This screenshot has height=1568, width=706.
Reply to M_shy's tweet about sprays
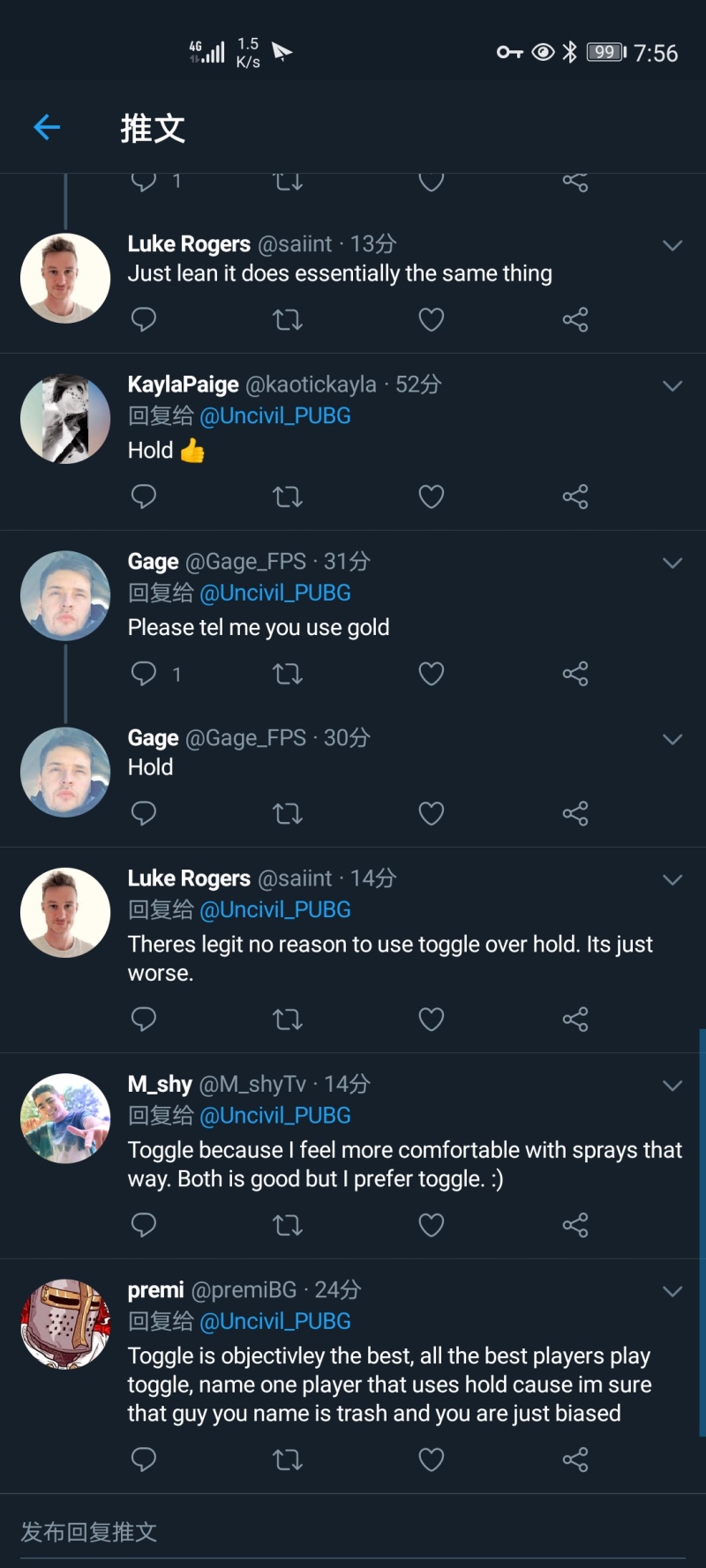click(143, 1225)
